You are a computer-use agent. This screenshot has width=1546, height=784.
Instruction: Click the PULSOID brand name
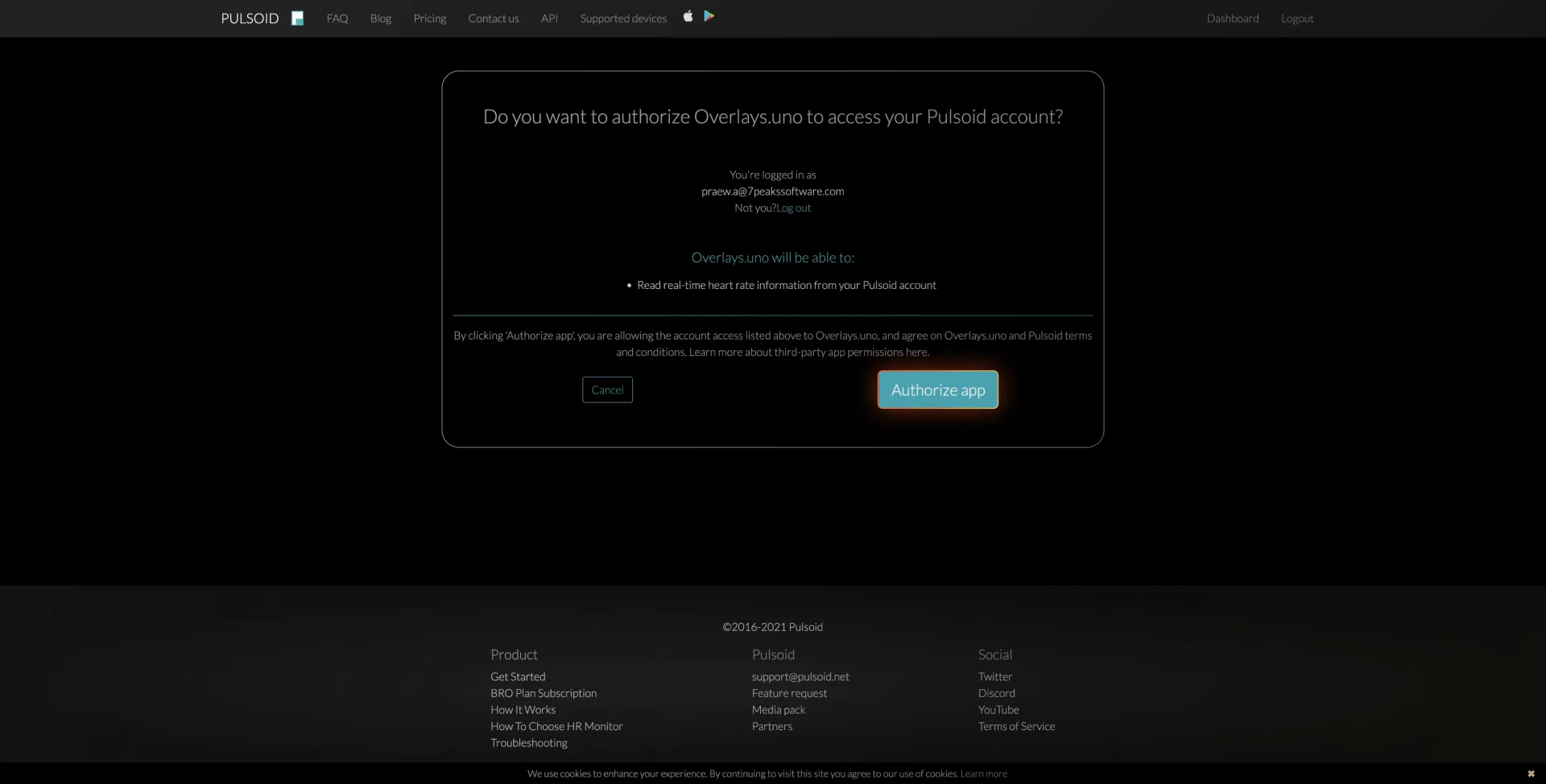pyautogui.click(x=250, y=19)
